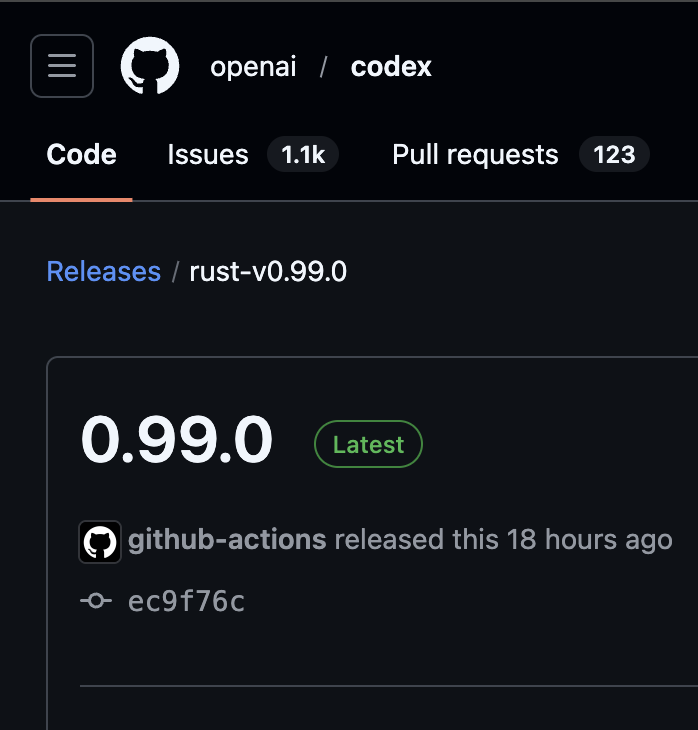The image size is (698, 730).
Task: Open the github-actions avatar image
Action: (x=100, y=542)
